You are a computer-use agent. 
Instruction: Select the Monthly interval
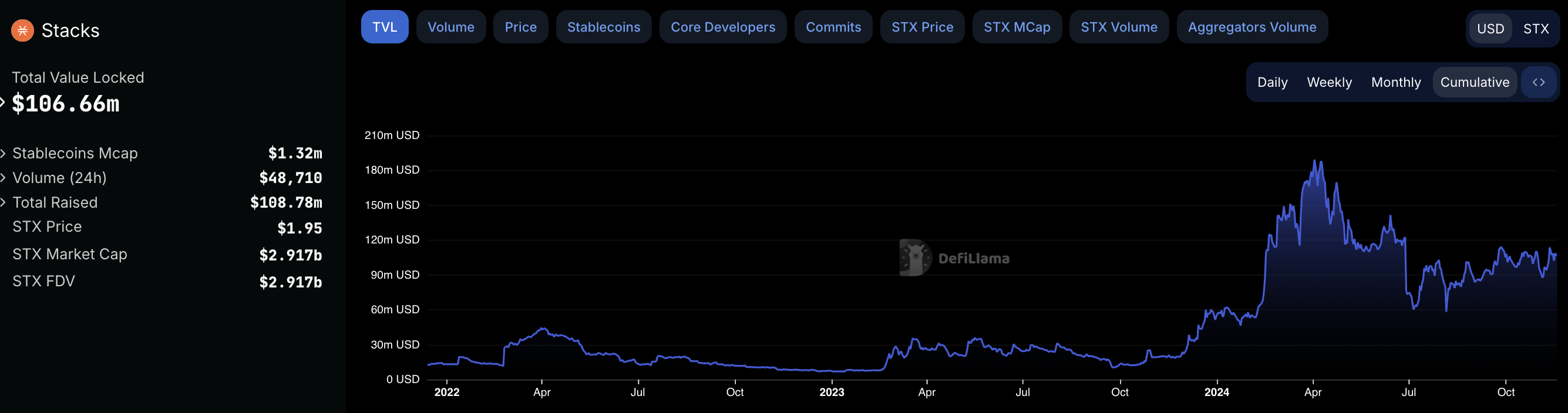(1396, 82)
